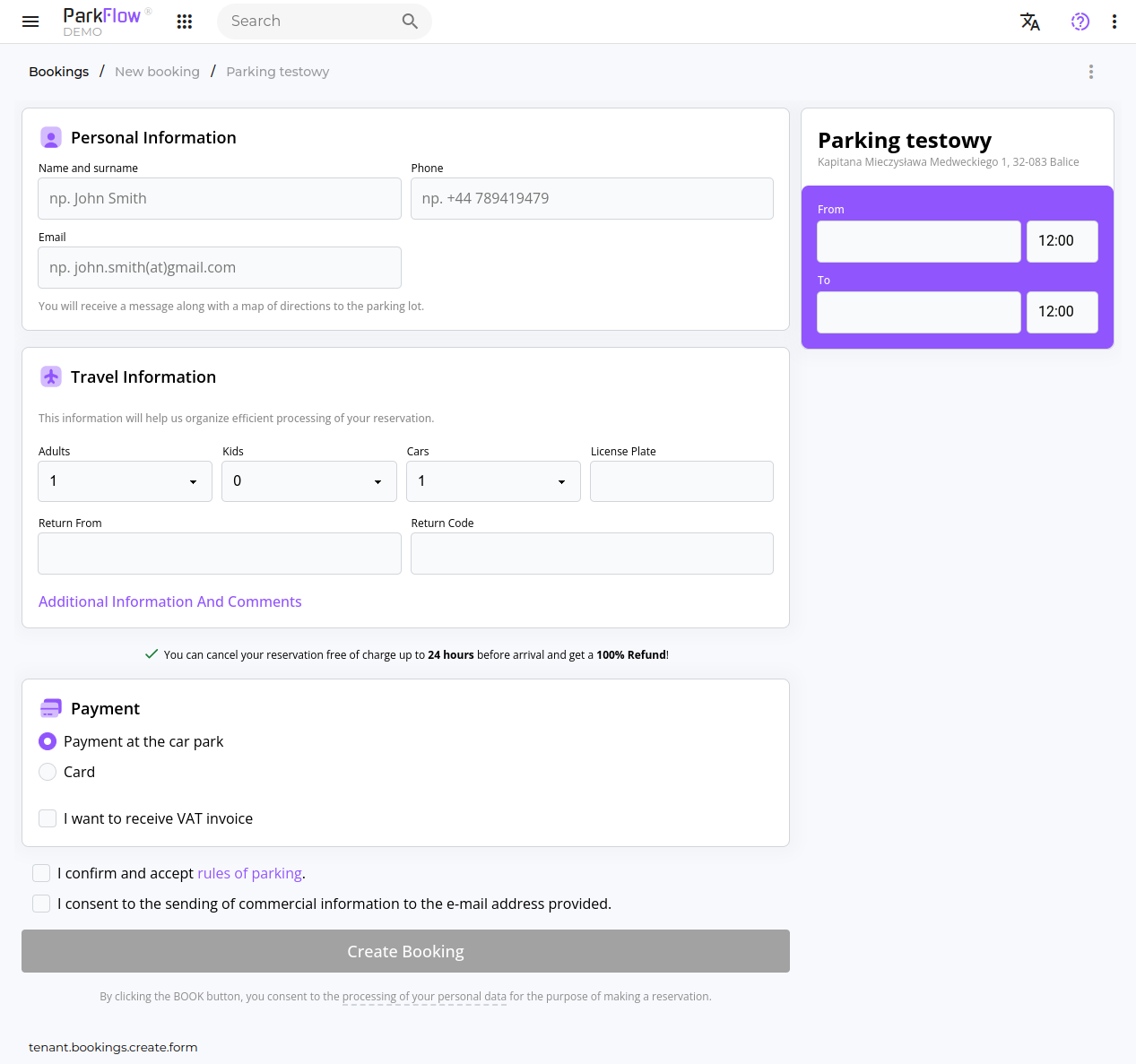The width and height of the screenshot is (1136, 1064).
Task: Click the Personal Information avatar icon
Action: pyautogui.click(x=51, y=137)
